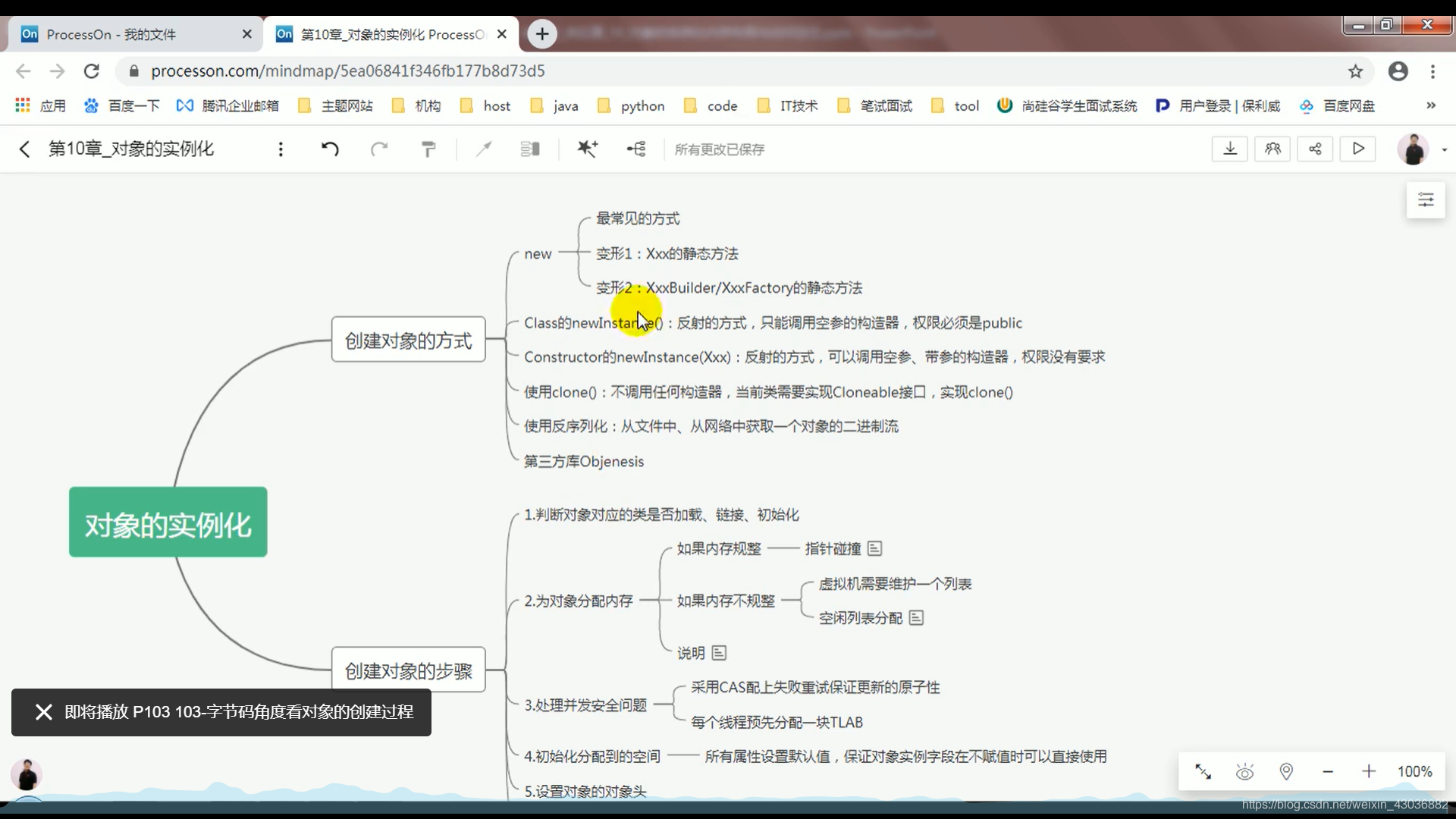Viewport: 1456px width, 819px height.
Task: Open note icon beside 指针碰撞
Action: pos(874,548)
